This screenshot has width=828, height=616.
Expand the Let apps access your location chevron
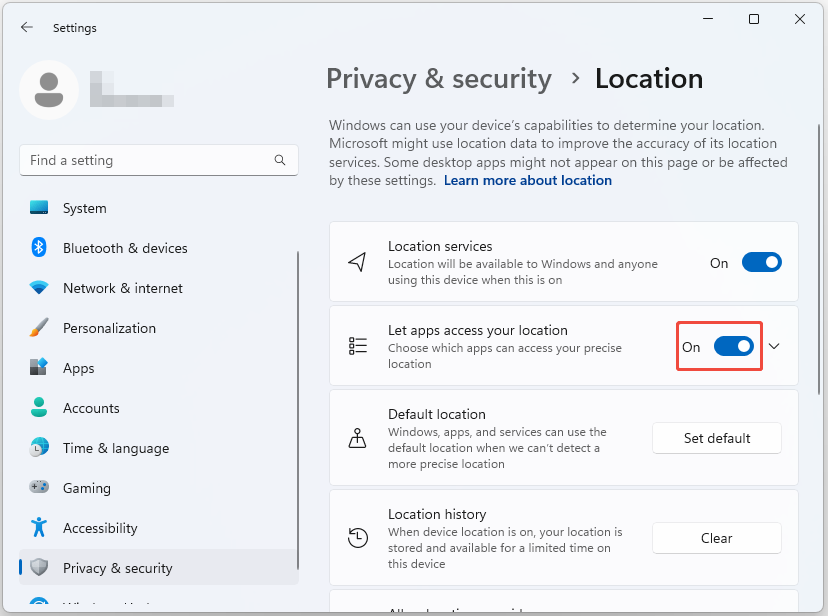coord(774,346)
